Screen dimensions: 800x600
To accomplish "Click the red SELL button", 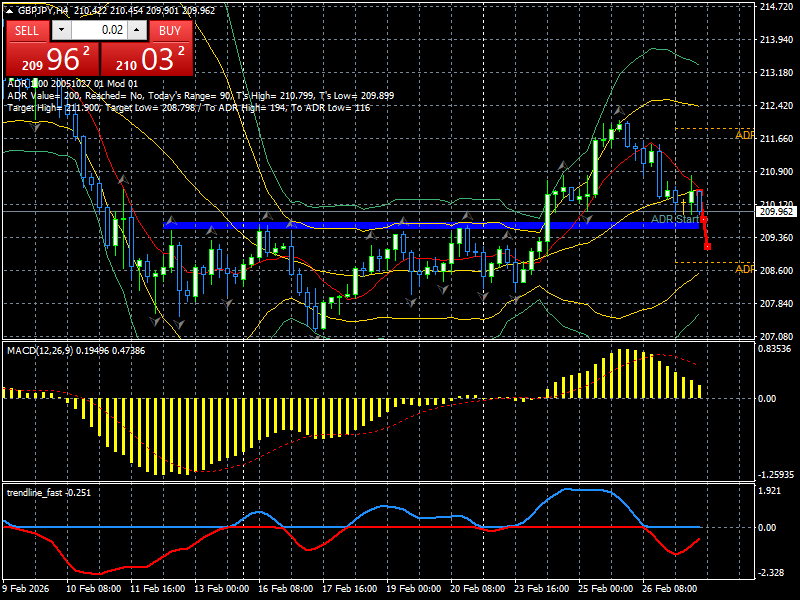I will tap(28, 31).
